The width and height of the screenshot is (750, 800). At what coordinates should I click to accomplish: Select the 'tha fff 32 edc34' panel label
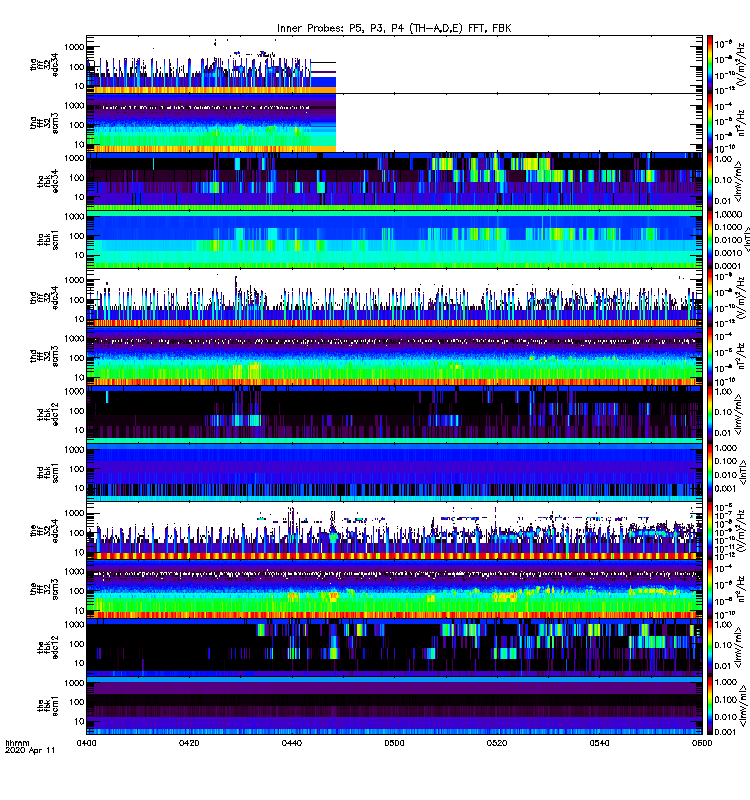click(x=44, y=65)
